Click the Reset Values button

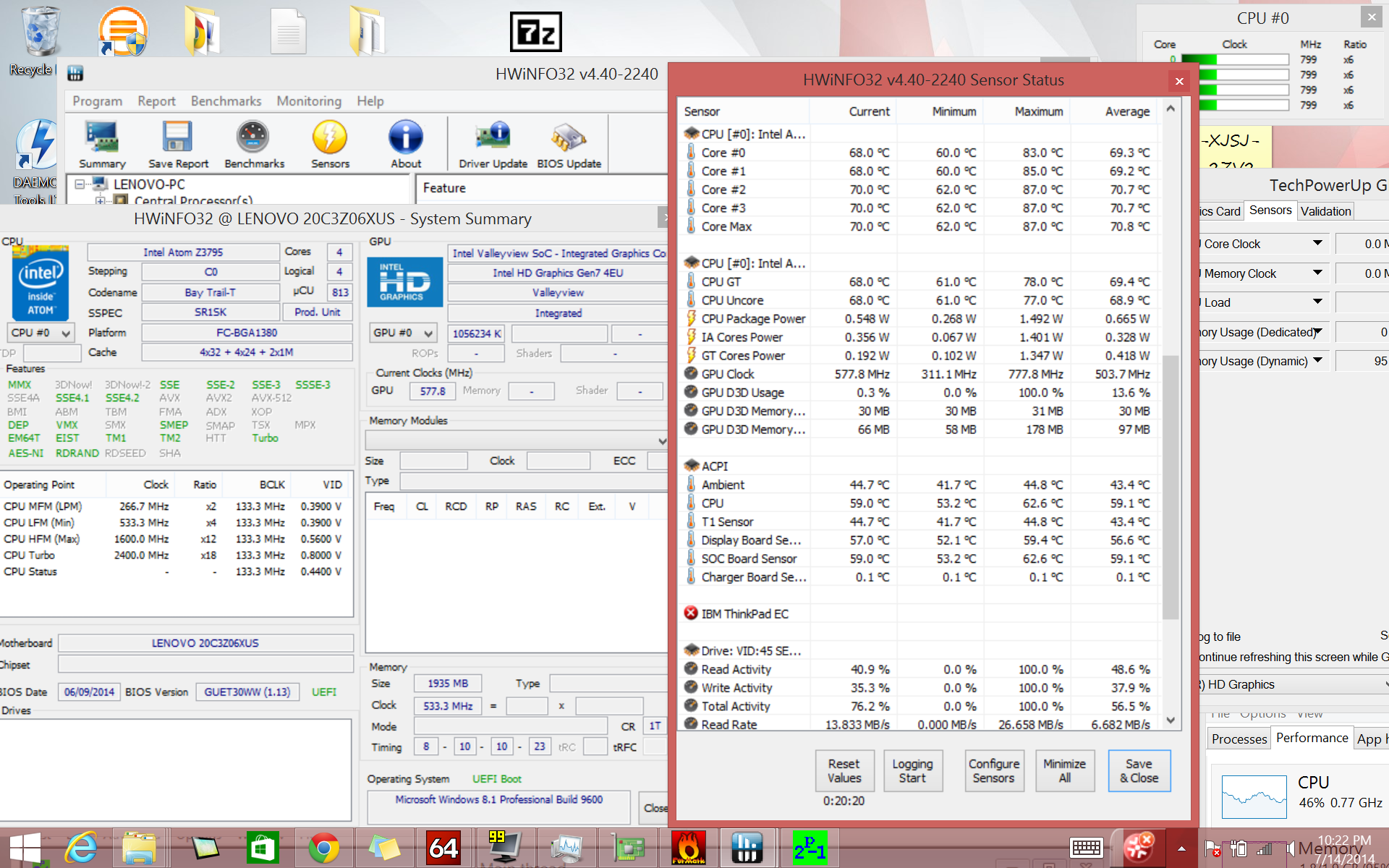coord(844,771)
